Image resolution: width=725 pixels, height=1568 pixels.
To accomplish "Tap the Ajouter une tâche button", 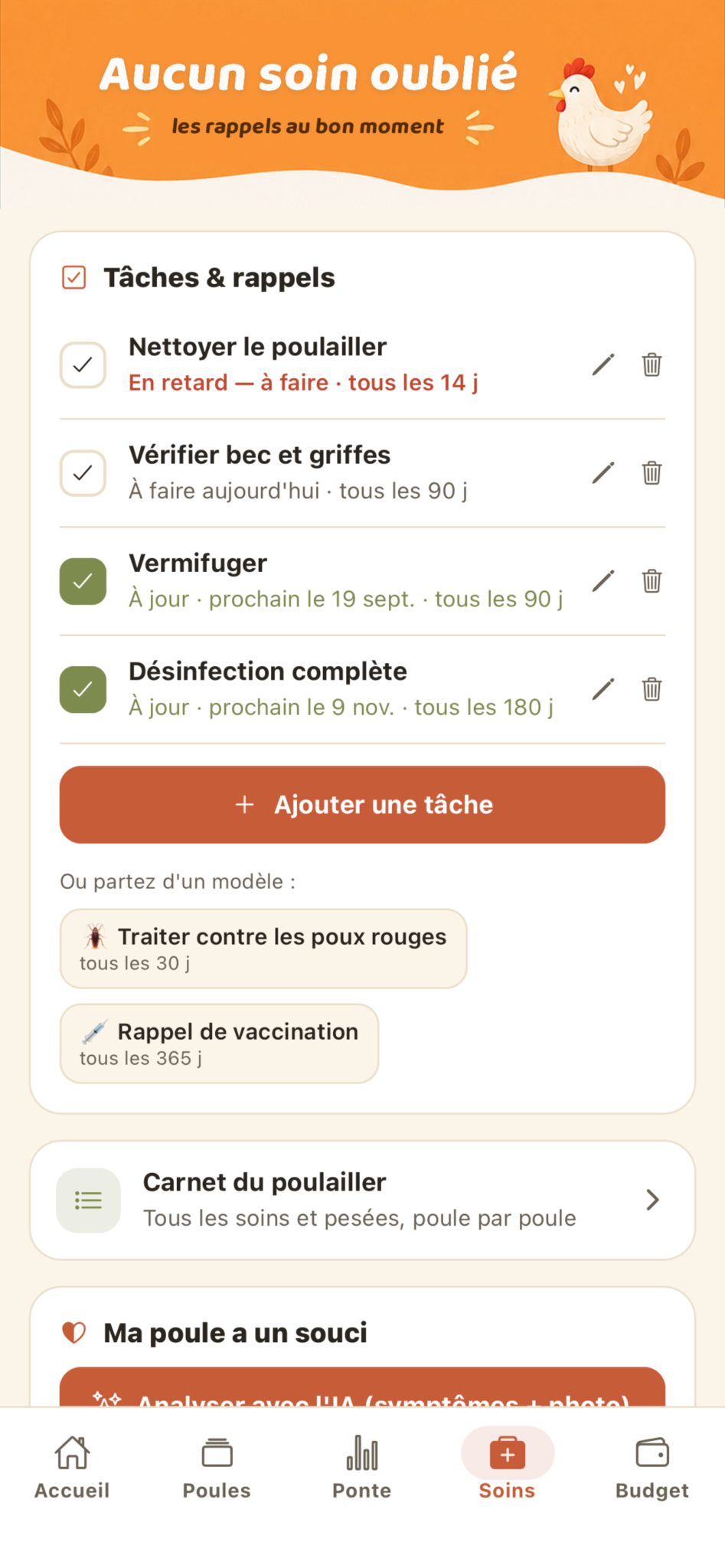I will tap(362, 805).
